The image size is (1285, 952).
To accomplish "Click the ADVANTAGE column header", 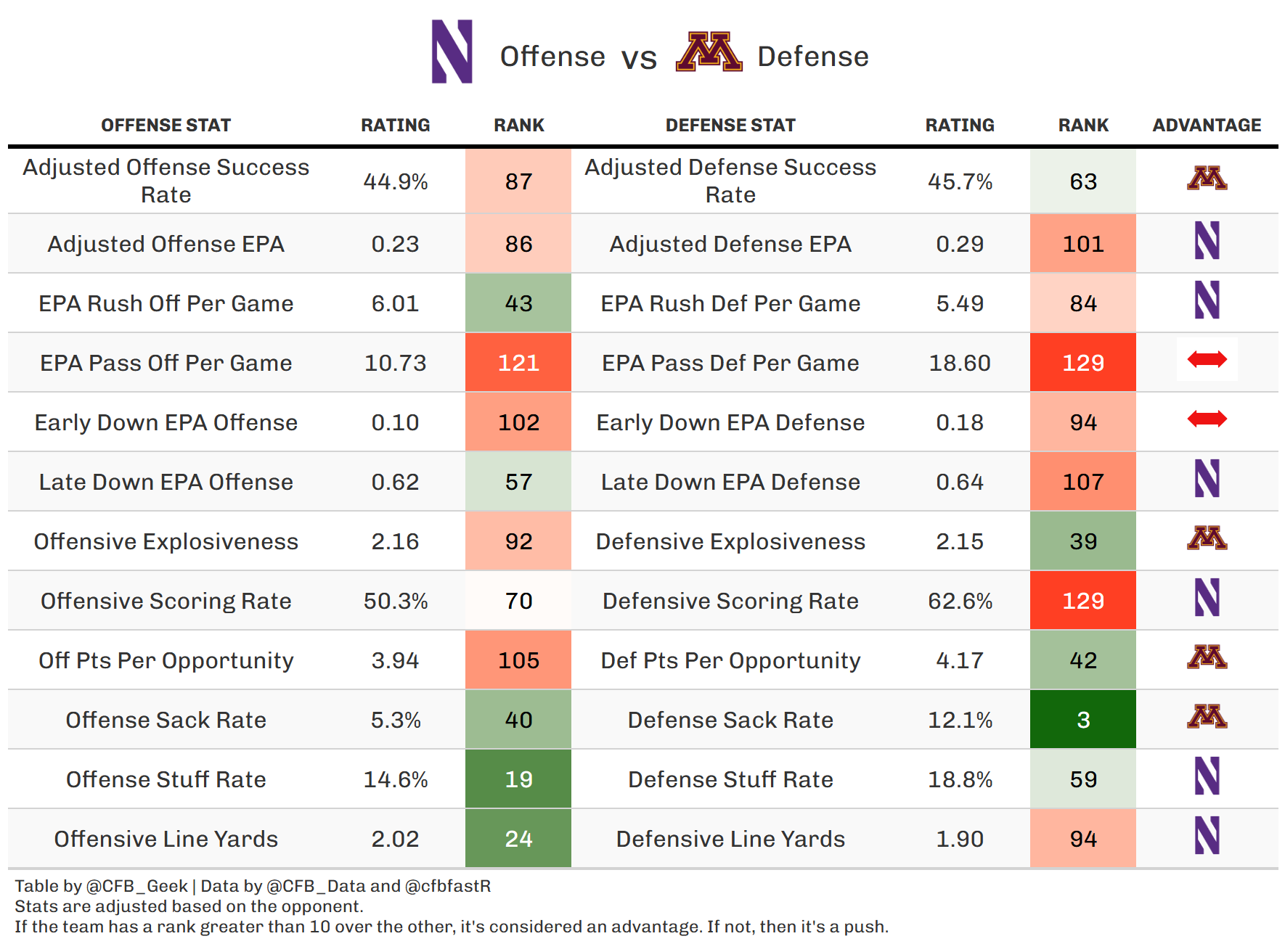I will [1207, 126].
